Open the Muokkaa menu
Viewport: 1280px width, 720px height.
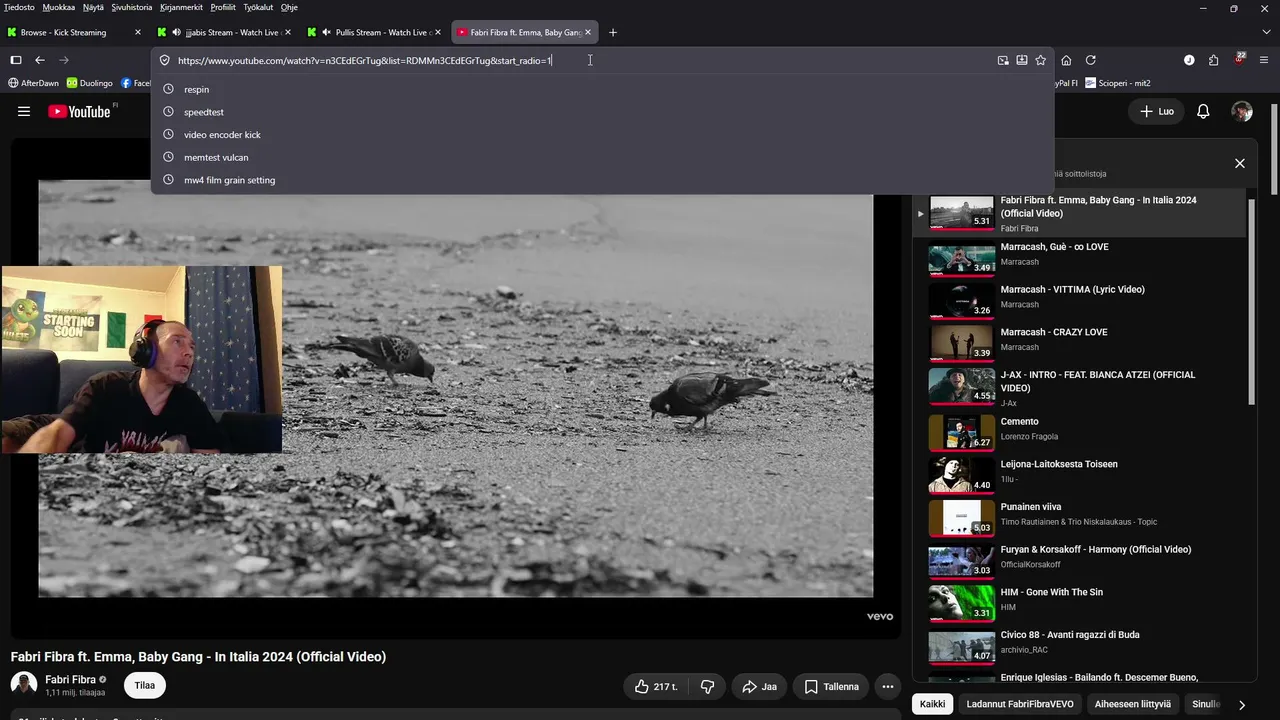(59, 7)
